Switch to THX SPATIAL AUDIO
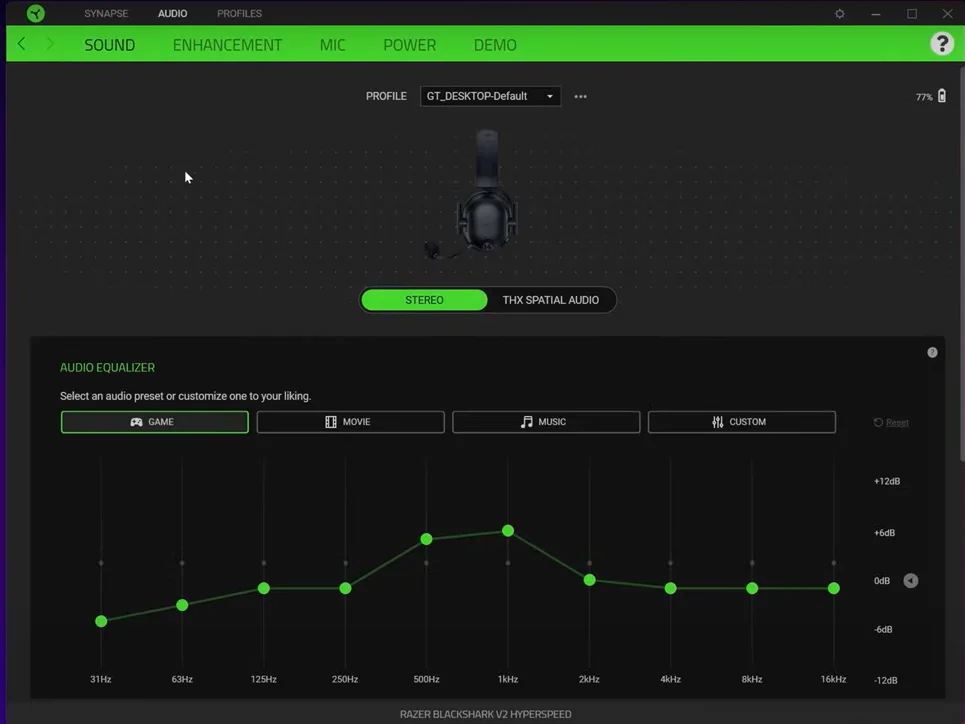 click(550, 300)
